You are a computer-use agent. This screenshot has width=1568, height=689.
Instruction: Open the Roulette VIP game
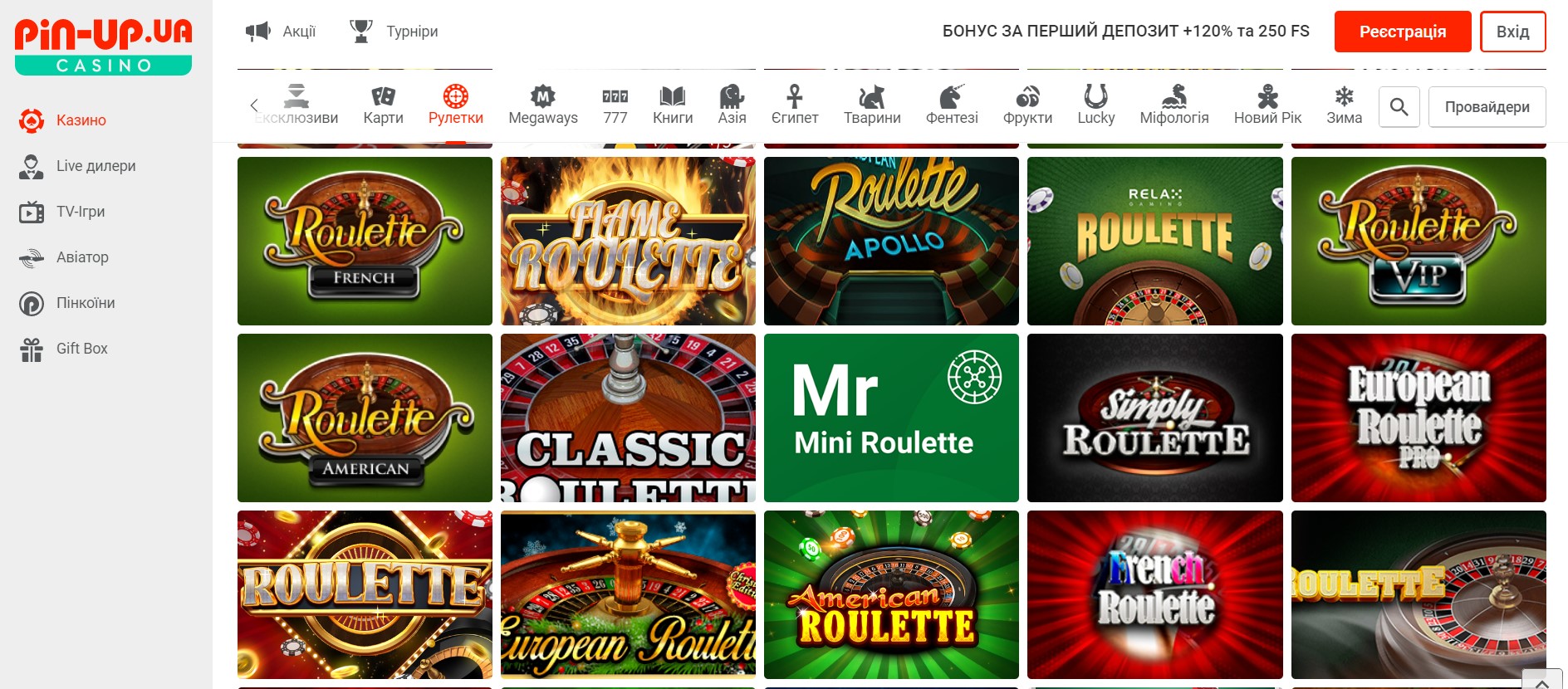click(1419, 241)
